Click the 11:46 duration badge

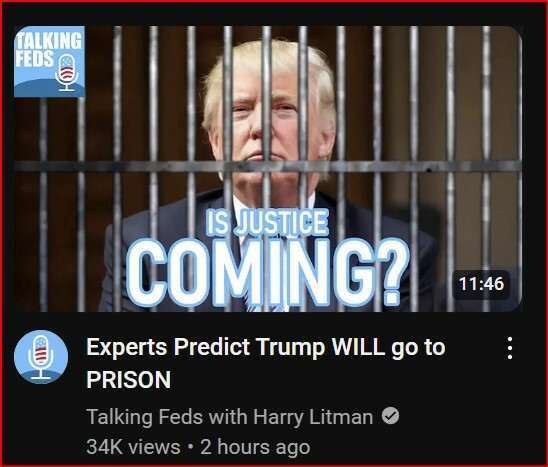point(481,284)
